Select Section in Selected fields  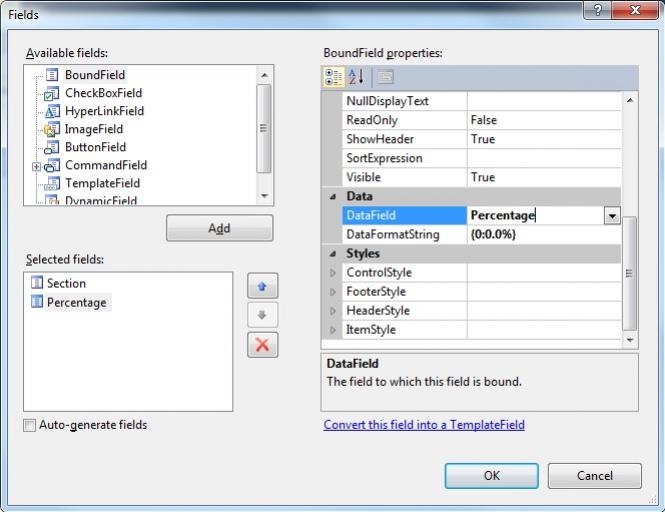coord(66,283)
